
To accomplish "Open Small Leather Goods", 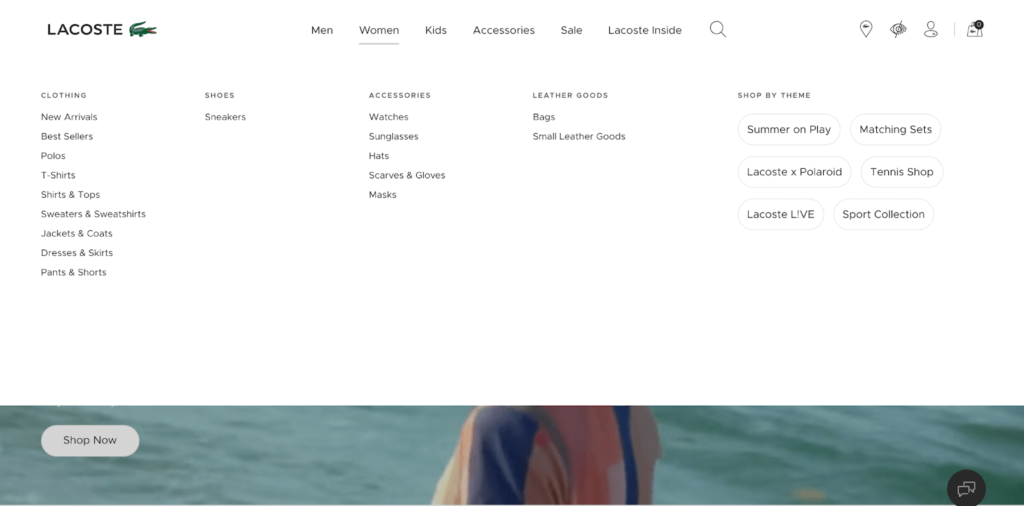I will 579,136.
